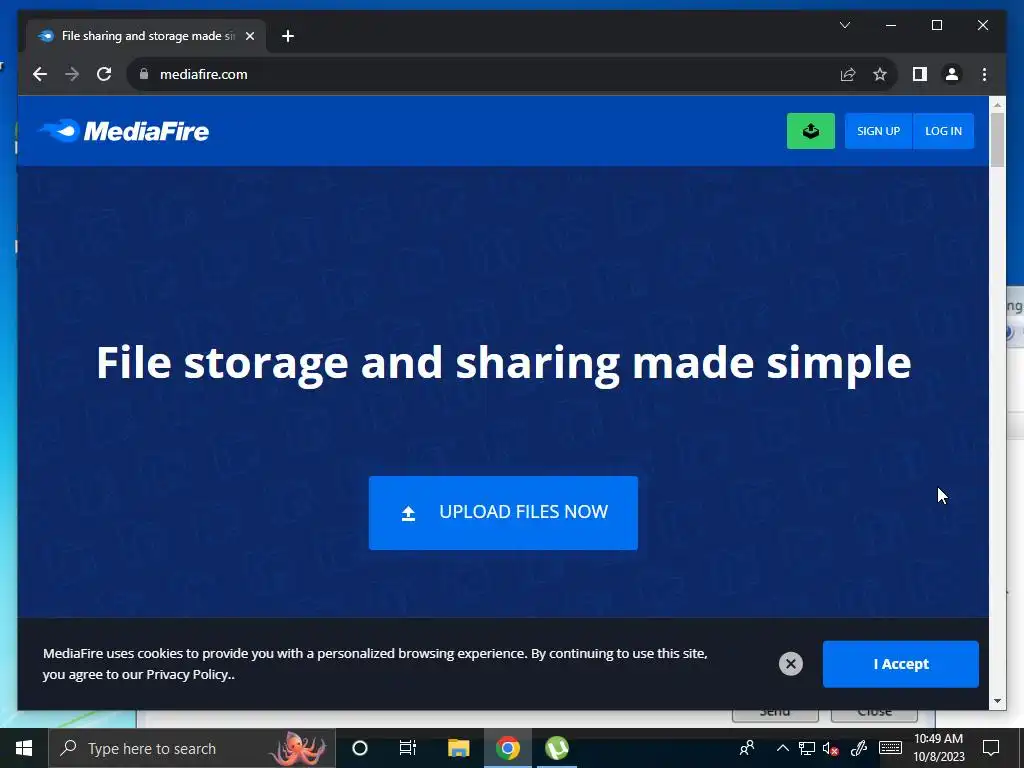Open People icon in taskbar

pyautogui.click(x=746, y=748)
